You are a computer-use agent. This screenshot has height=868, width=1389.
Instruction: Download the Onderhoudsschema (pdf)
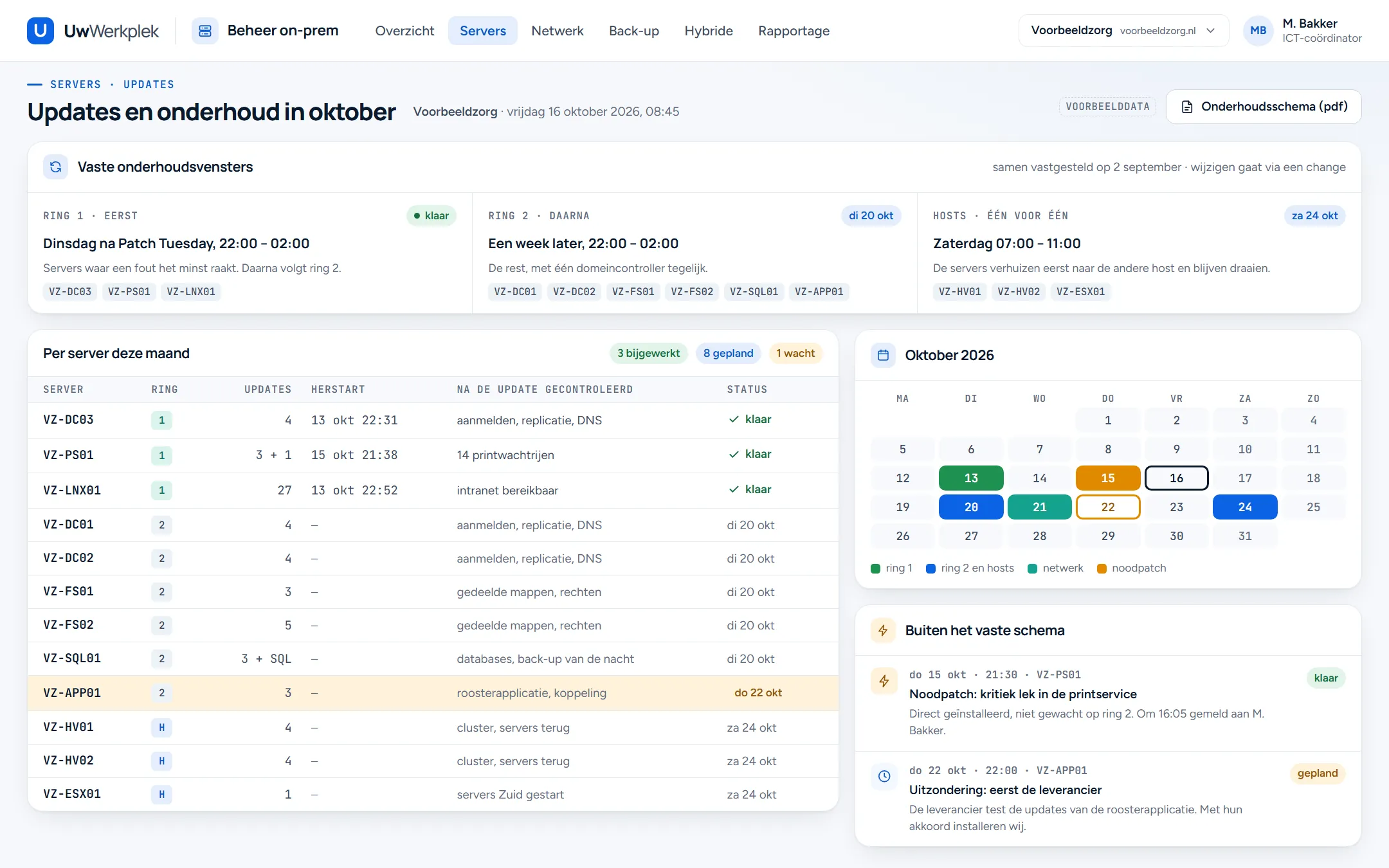pyautogui.click(x=1263, y=106)
